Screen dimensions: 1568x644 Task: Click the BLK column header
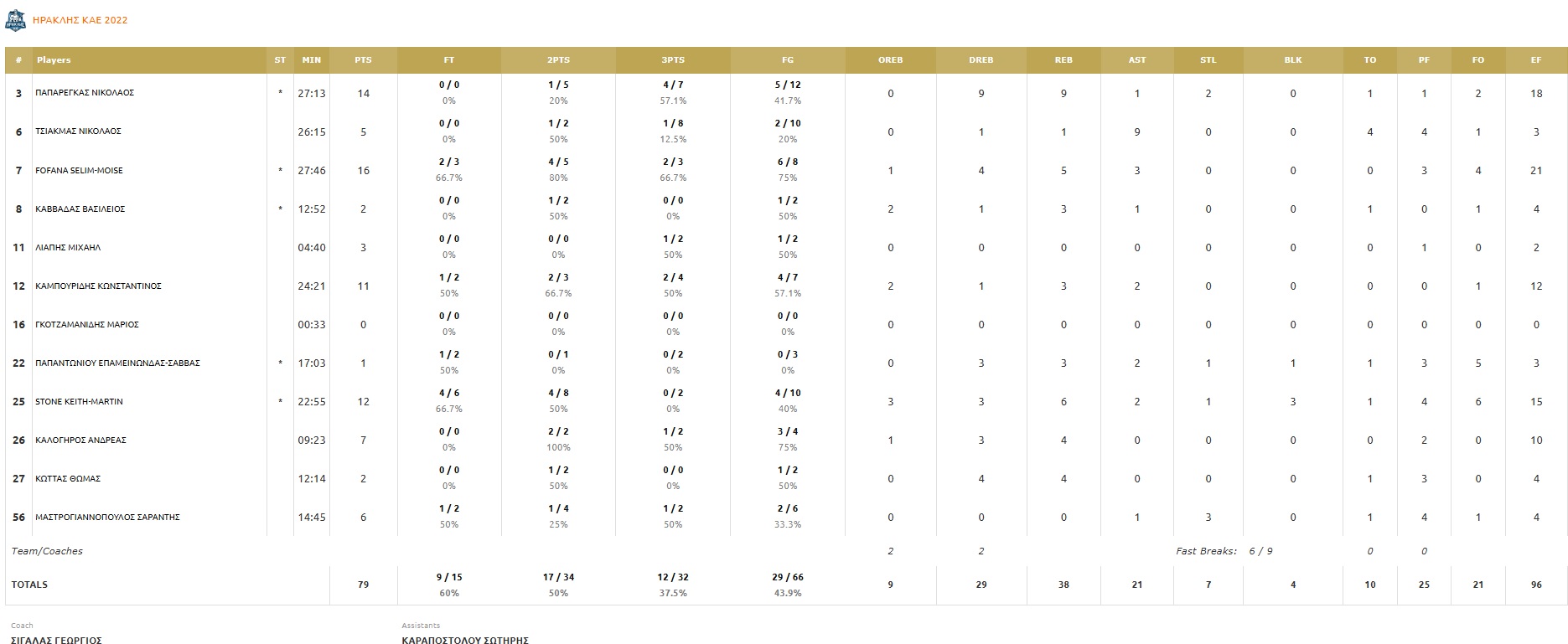1293,60
